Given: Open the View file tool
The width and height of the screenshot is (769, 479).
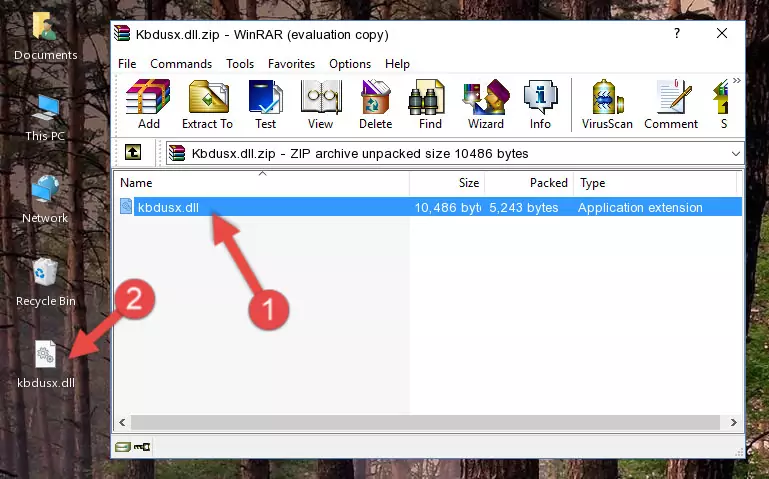Looking at the screenshot, I should coord(321,104).
